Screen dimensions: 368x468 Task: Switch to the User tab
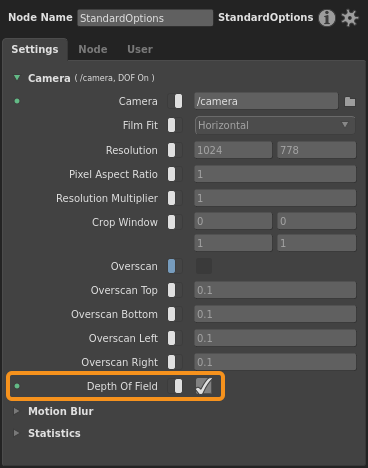140,49
